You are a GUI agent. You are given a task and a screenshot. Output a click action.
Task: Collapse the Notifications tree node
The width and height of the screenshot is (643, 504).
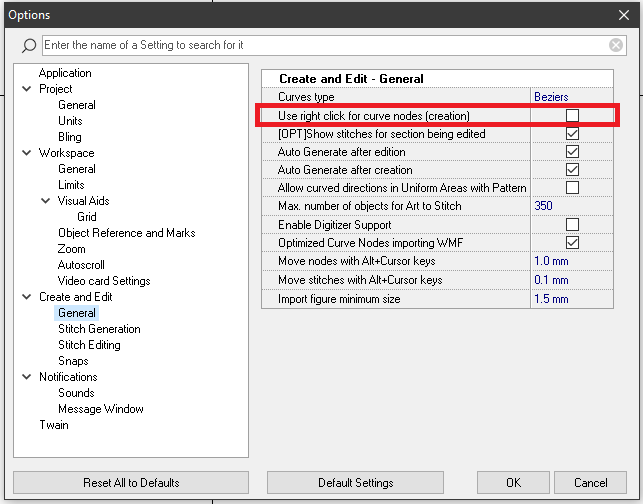(27, 377)
